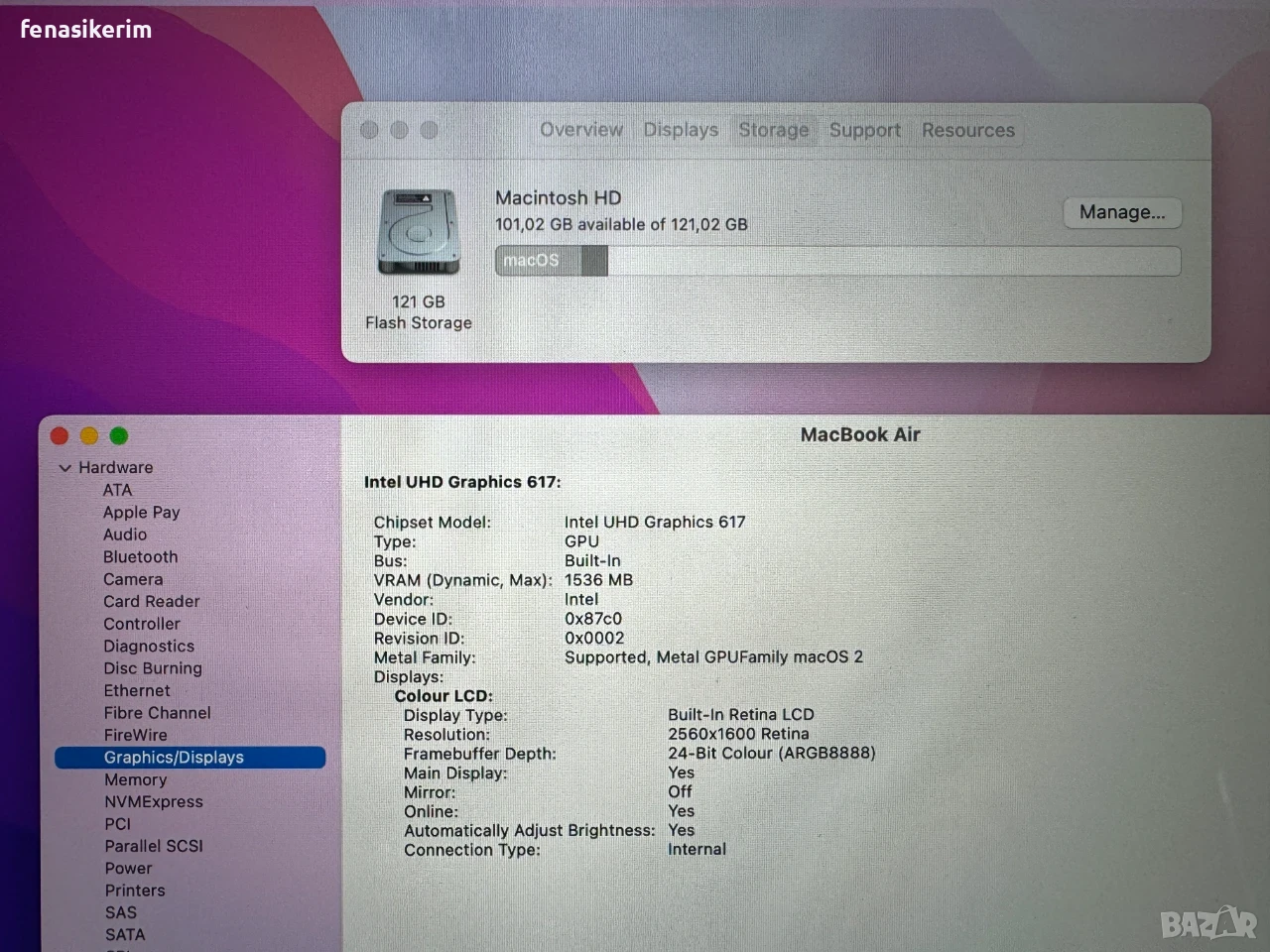
Task: Select NVMExpress in the sidebar
Action: pyautogui.click(x=154, y=801)
